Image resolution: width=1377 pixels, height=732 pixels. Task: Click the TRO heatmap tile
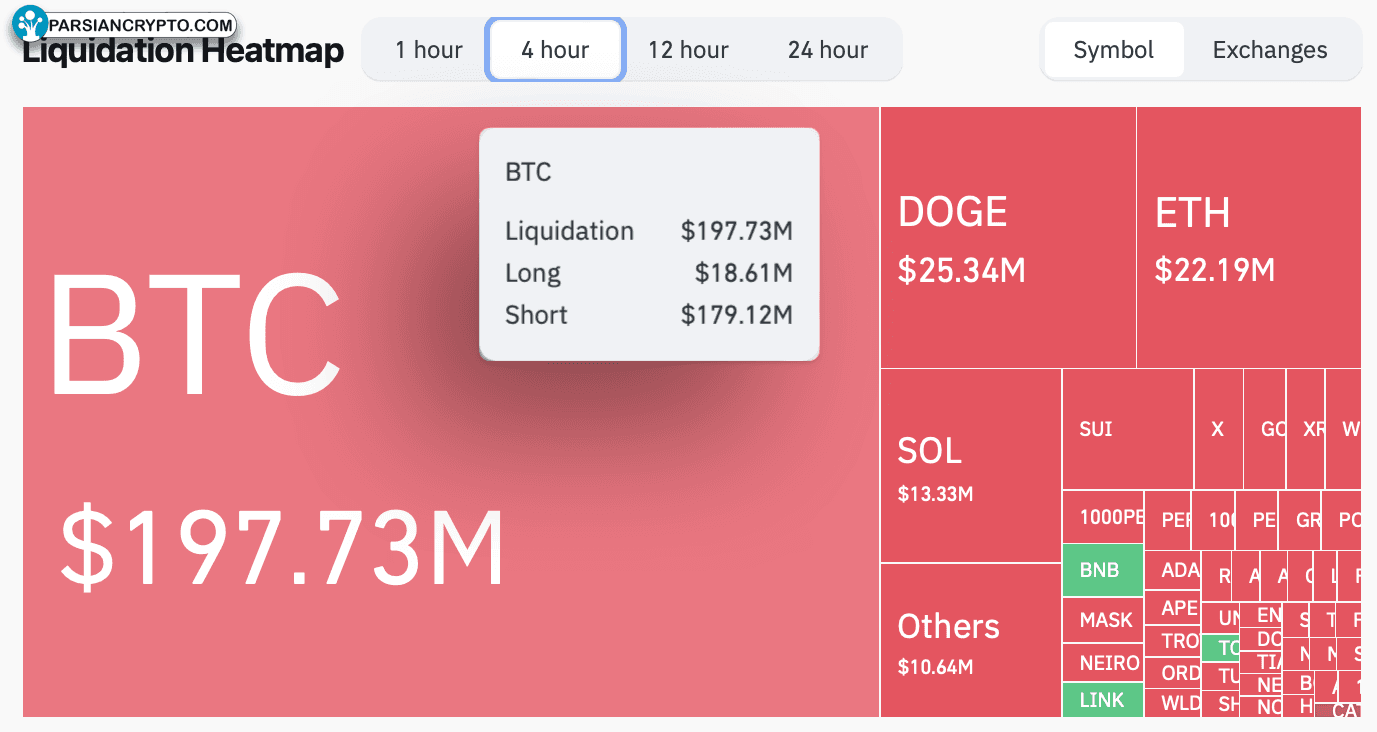[1172, 641]
